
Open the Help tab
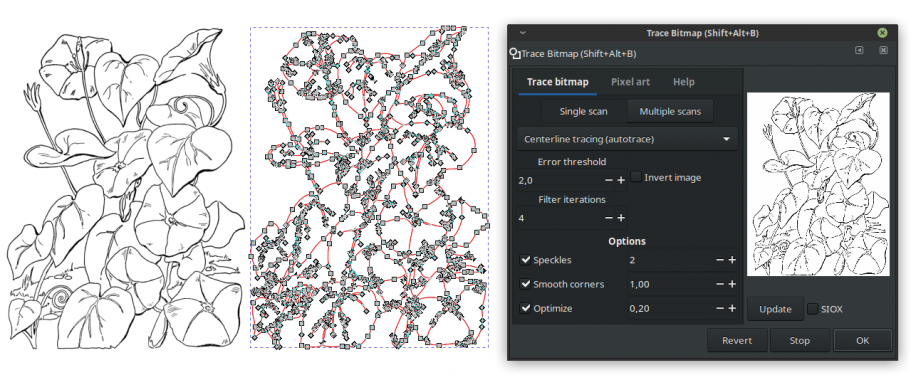[x=684, y=82]
